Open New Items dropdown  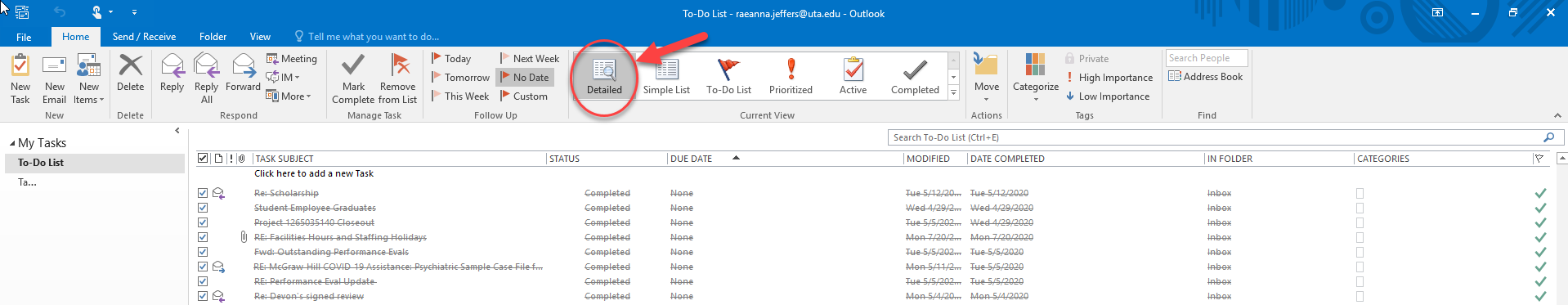(89, 78)
